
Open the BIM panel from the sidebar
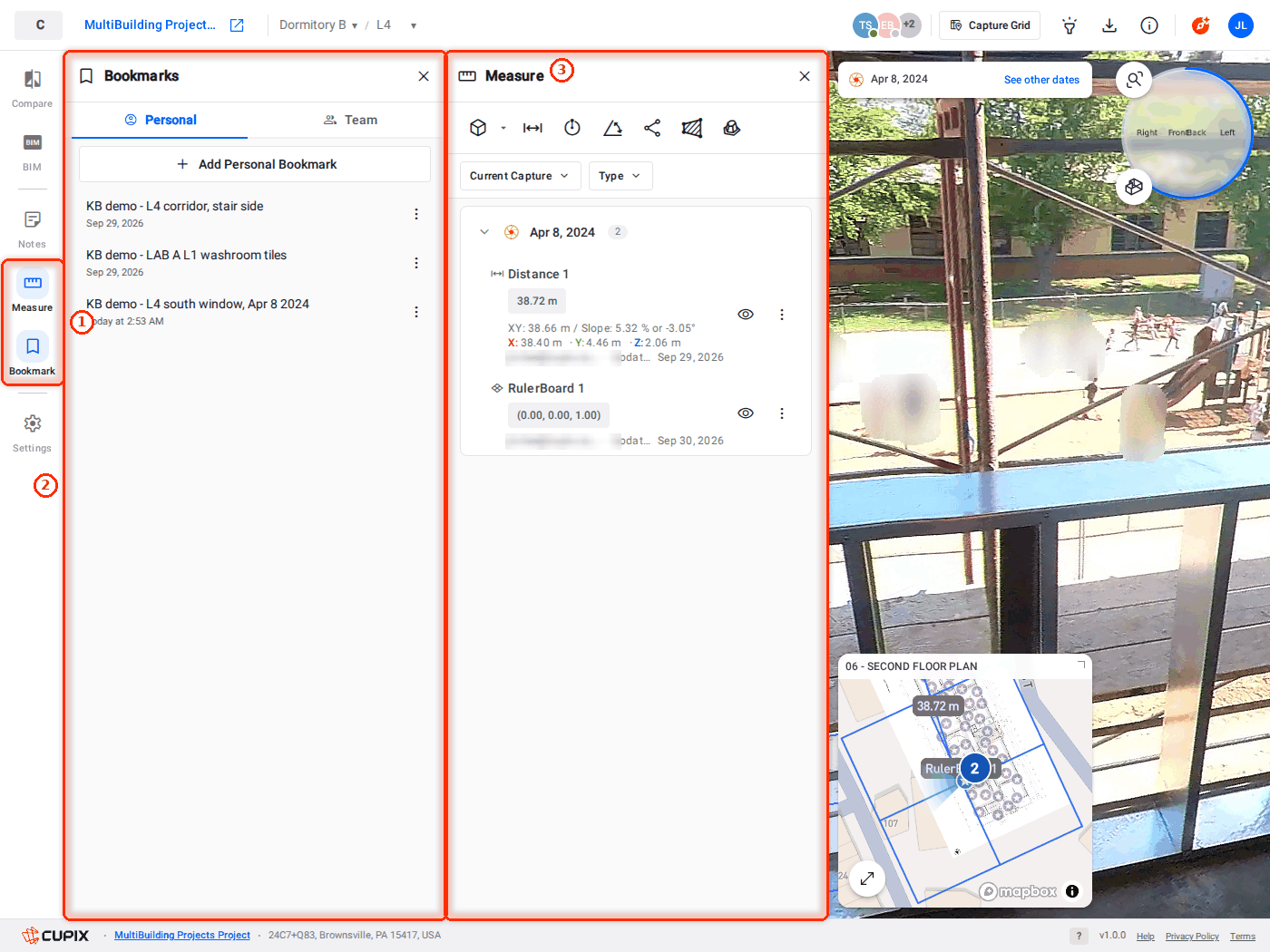click(x=32, y=151)
